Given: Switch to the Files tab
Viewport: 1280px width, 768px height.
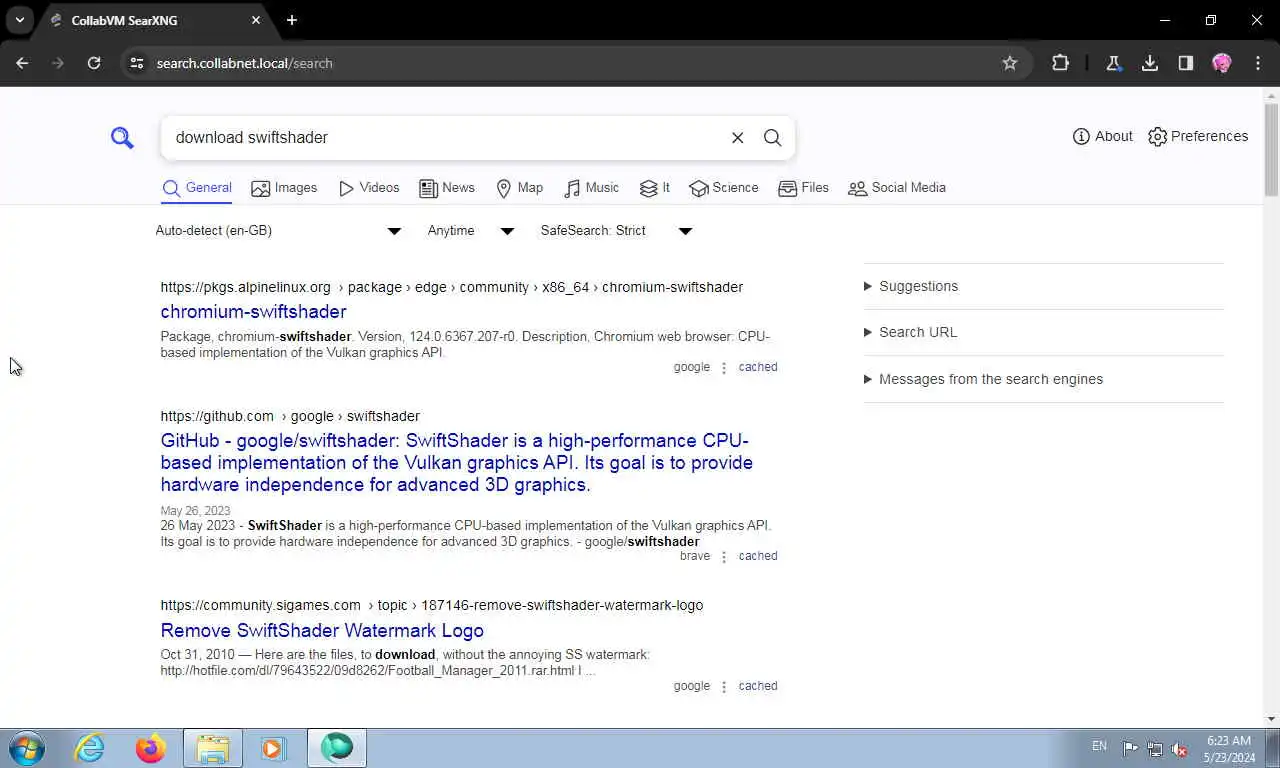Looking at the screenshot, I should [x=804, y=188].
